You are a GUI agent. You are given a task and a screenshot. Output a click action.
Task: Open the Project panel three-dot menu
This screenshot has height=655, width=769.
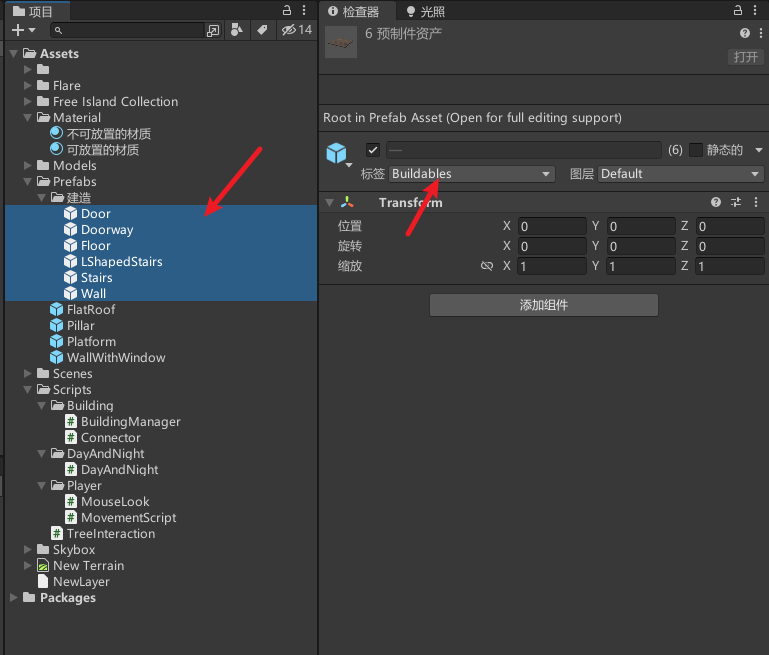pyautogui.click(x=304, y=10)
